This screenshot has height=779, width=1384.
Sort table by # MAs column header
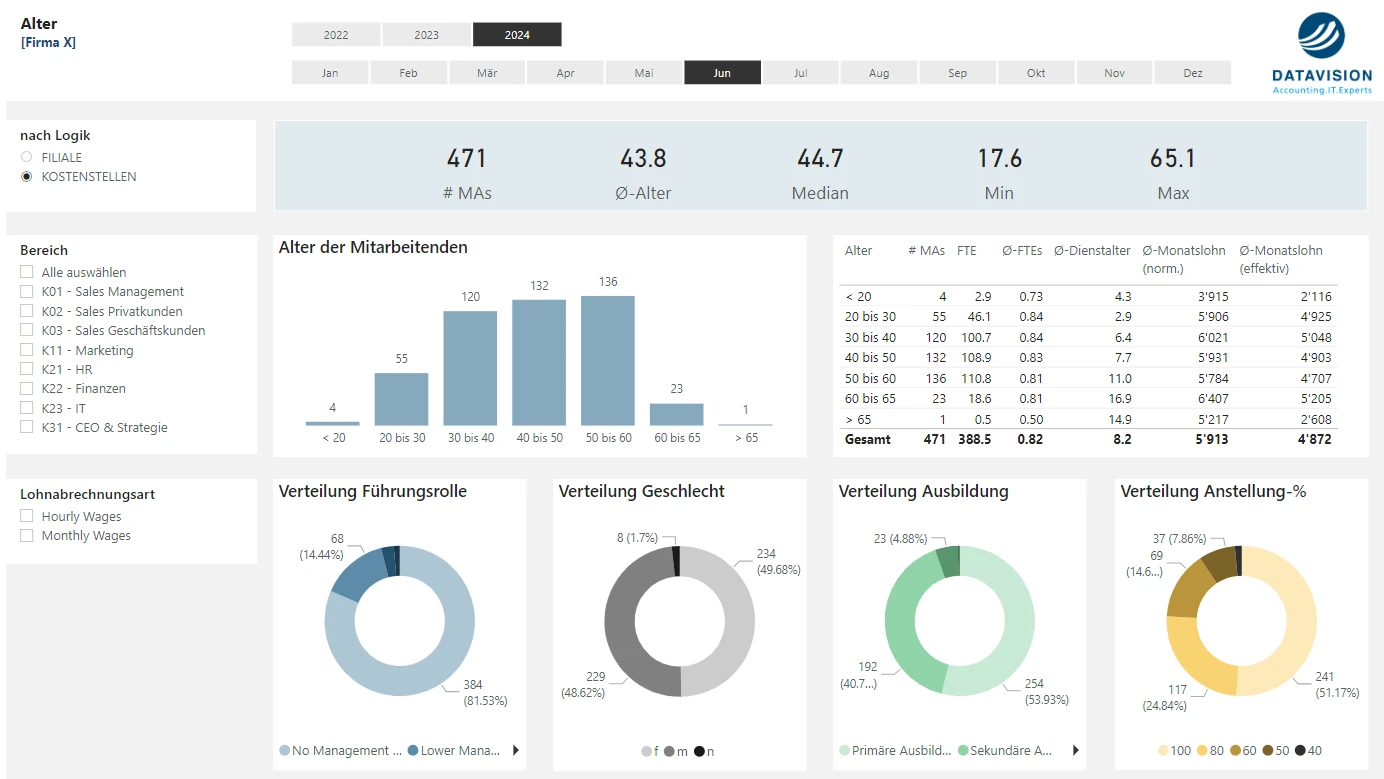[926, 251]
